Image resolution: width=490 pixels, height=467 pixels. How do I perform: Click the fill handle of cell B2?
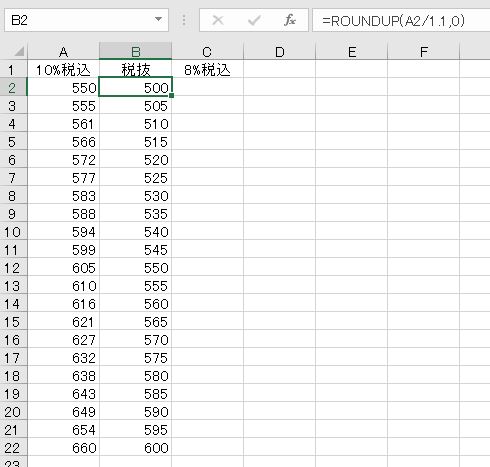pyautogui.click(x=171, y=96)
